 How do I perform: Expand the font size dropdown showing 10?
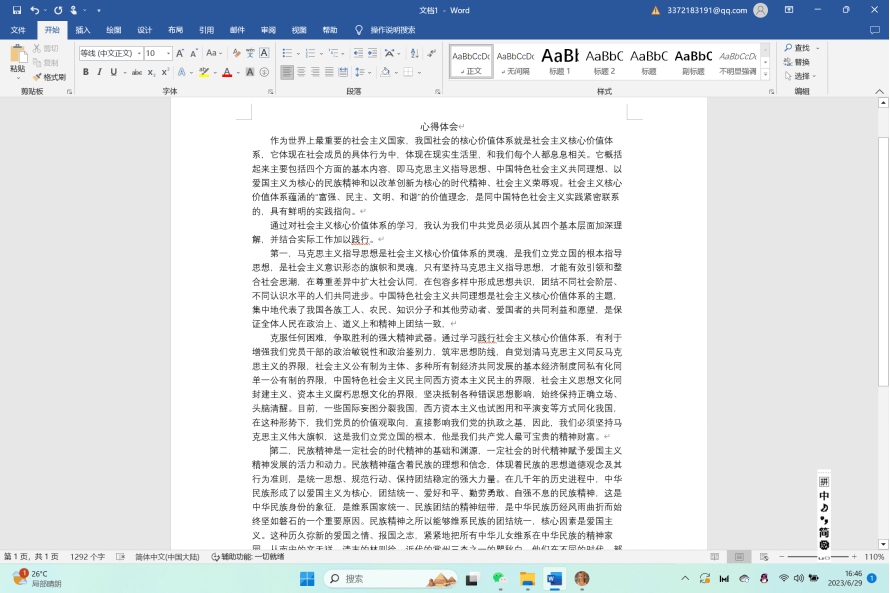[166, 53]
